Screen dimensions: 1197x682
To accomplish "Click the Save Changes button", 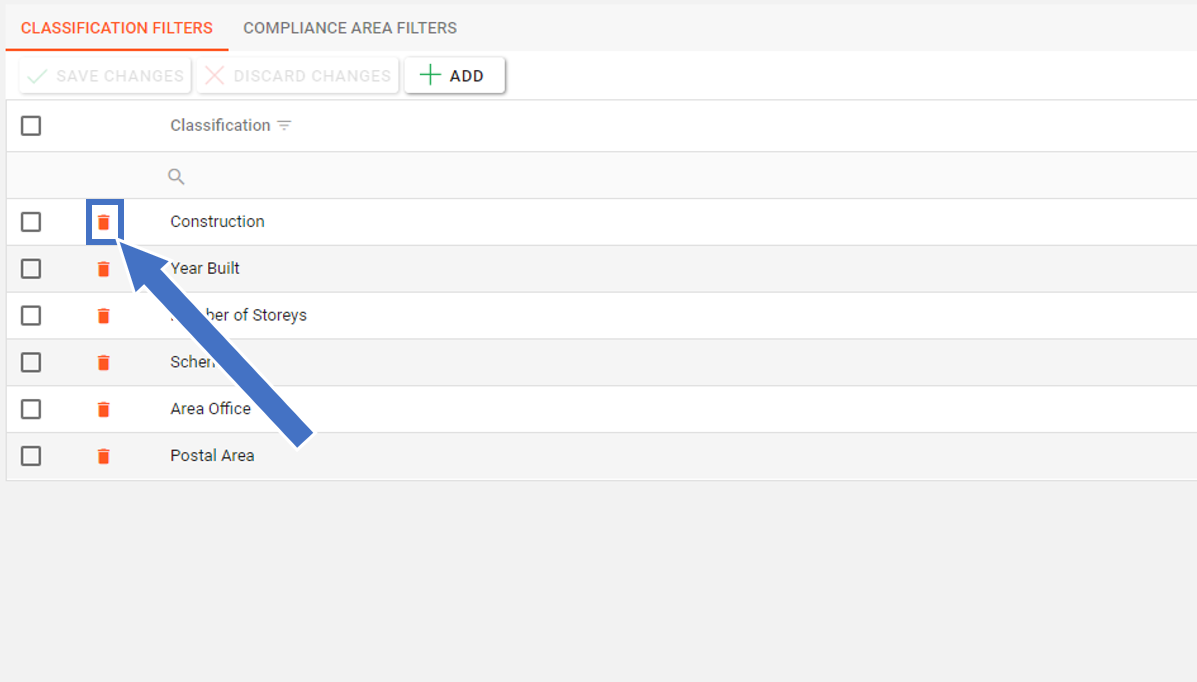I will click(105, 76).
